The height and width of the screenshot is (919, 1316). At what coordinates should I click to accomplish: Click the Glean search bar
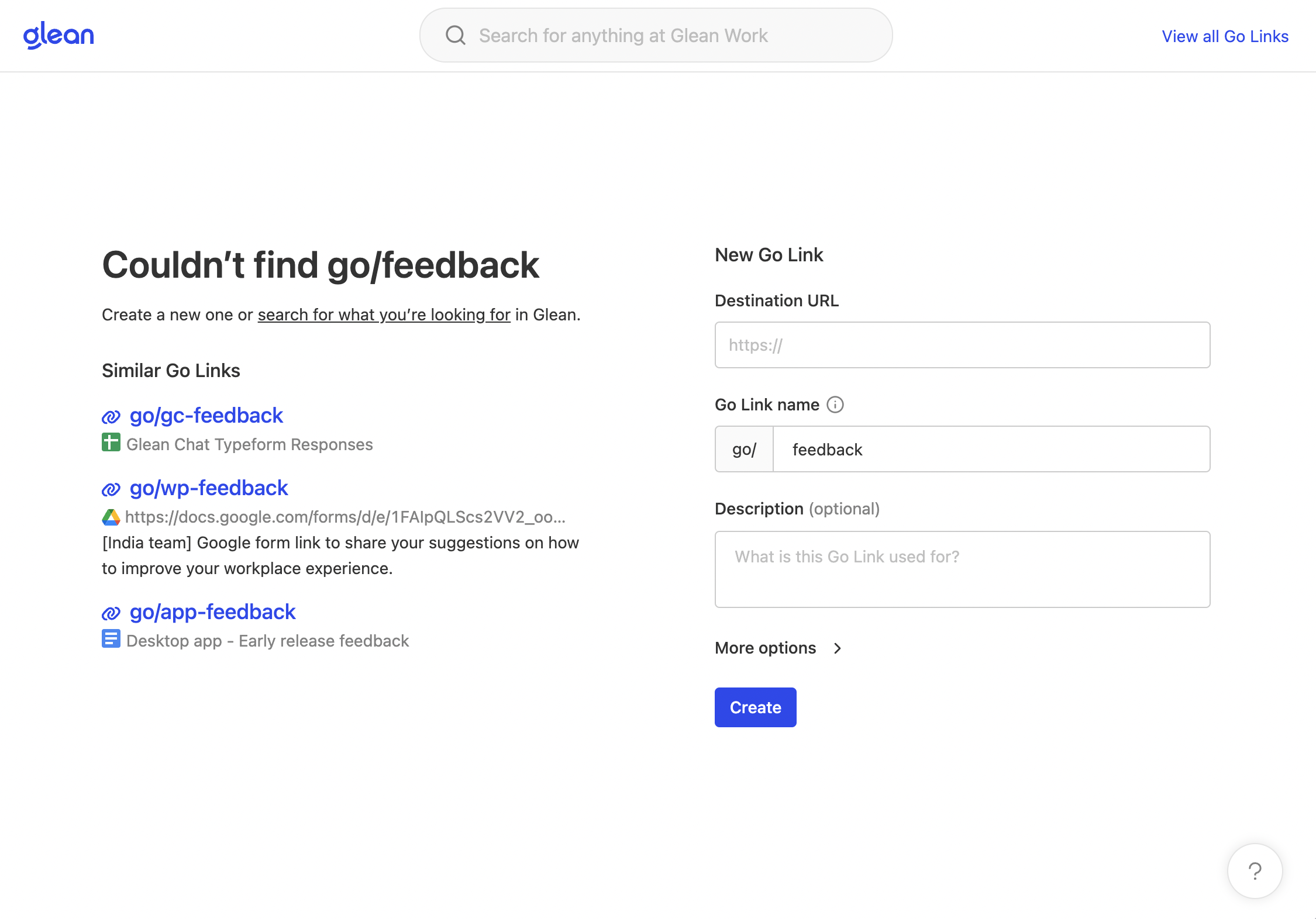point(655,35)
